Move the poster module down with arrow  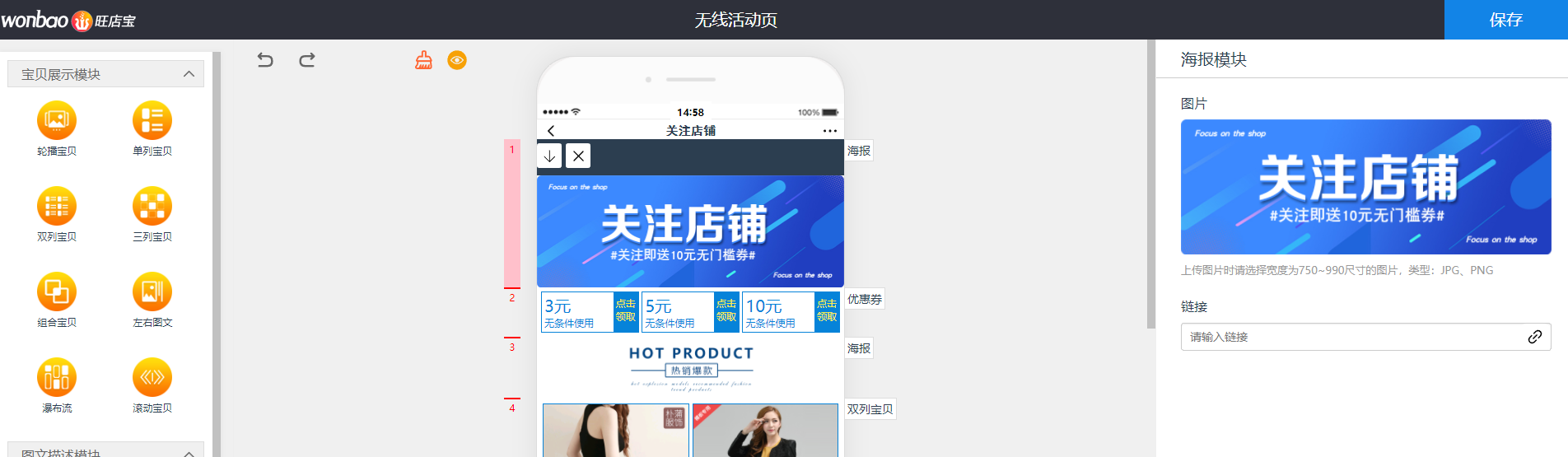click(x=549, y=156)
